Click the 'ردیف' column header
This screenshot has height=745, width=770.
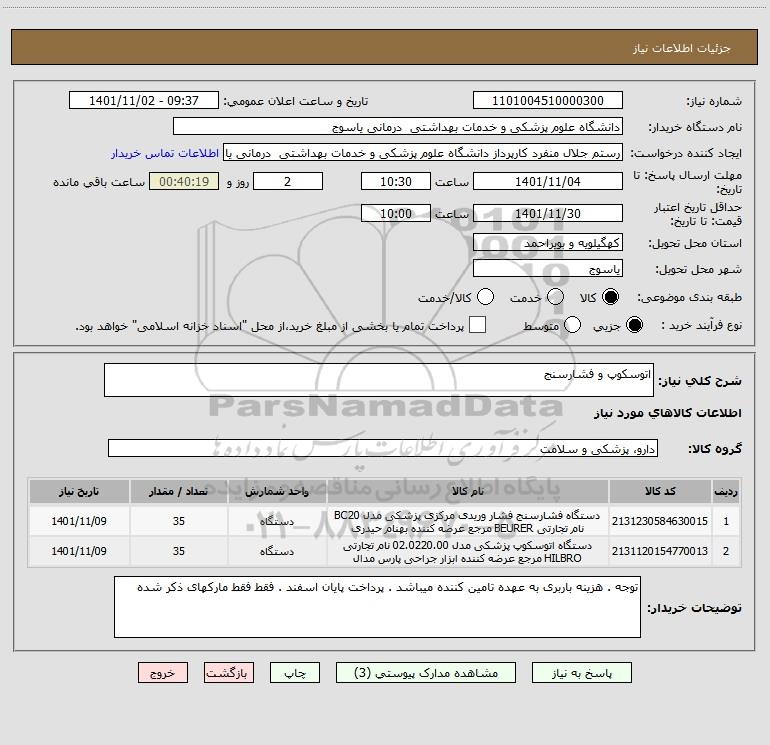[726, 491]
